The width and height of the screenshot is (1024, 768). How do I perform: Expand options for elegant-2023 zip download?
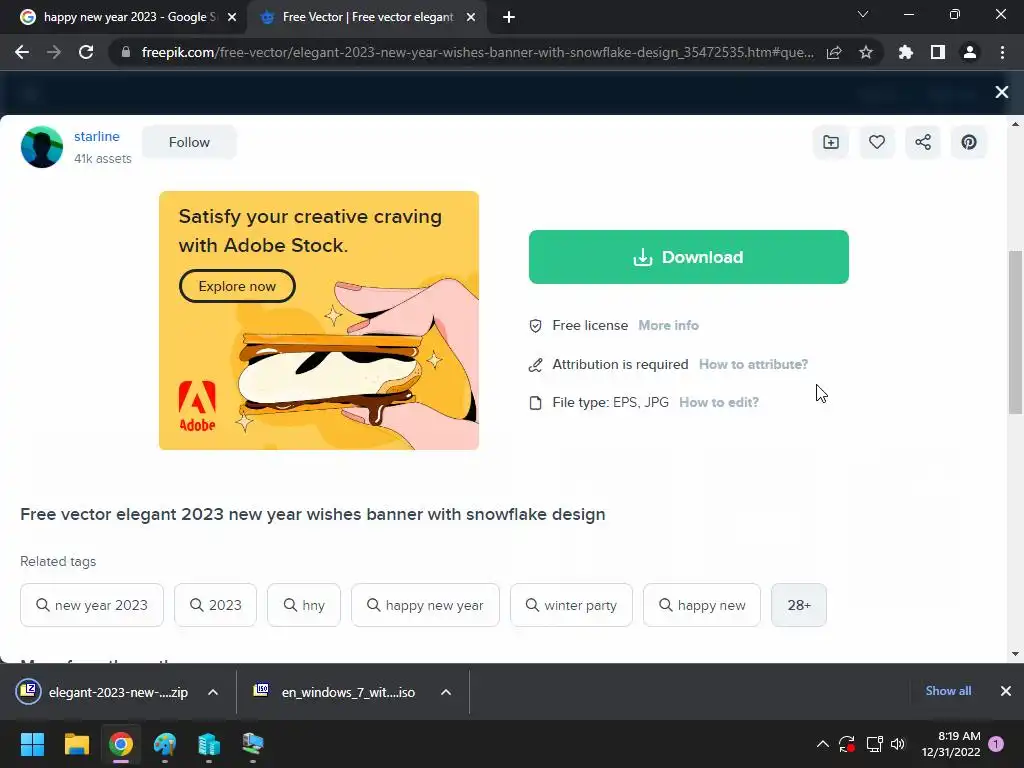213,692
